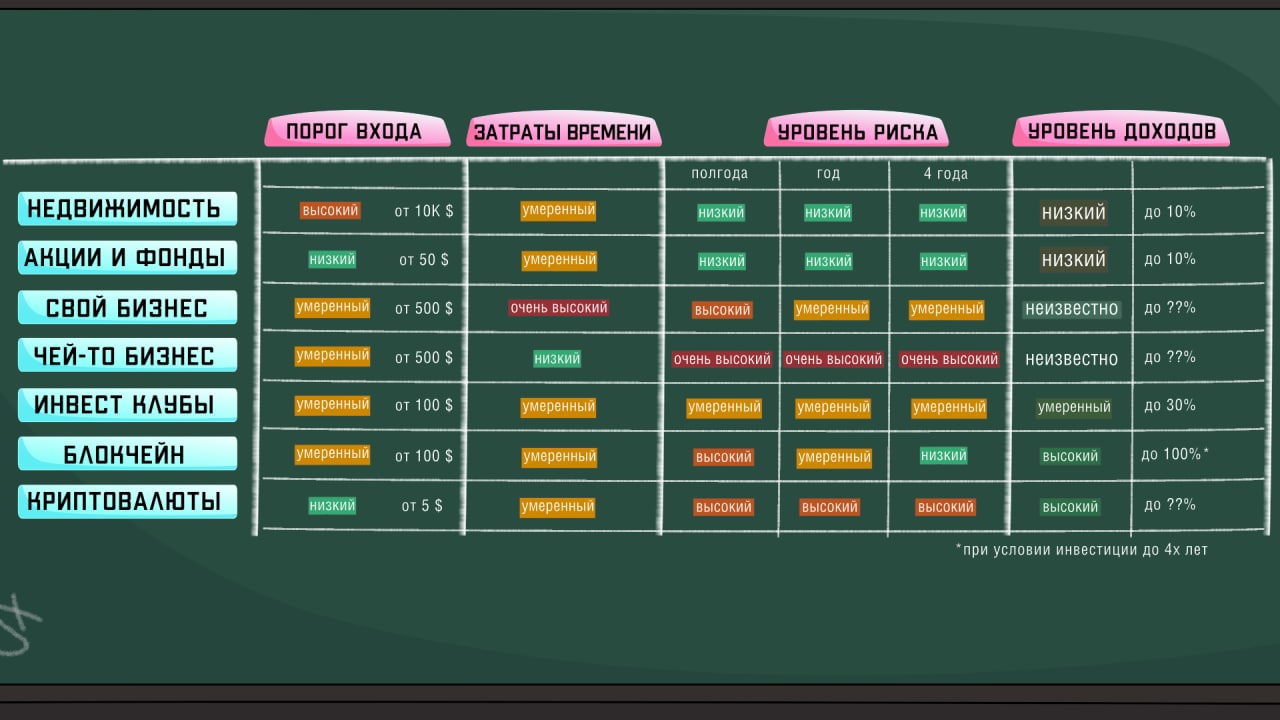Screen dimensions: 1280x720
Task: Click до ??% in СВОЙ БИЗНЕС row
Action: click(x=1170, y=308)
